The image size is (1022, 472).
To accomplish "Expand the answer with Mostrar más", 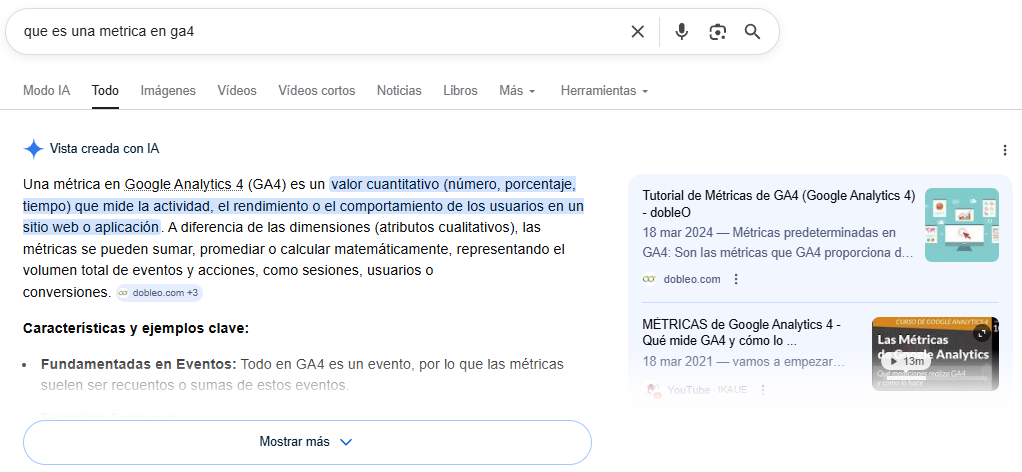I will point(307,442).
